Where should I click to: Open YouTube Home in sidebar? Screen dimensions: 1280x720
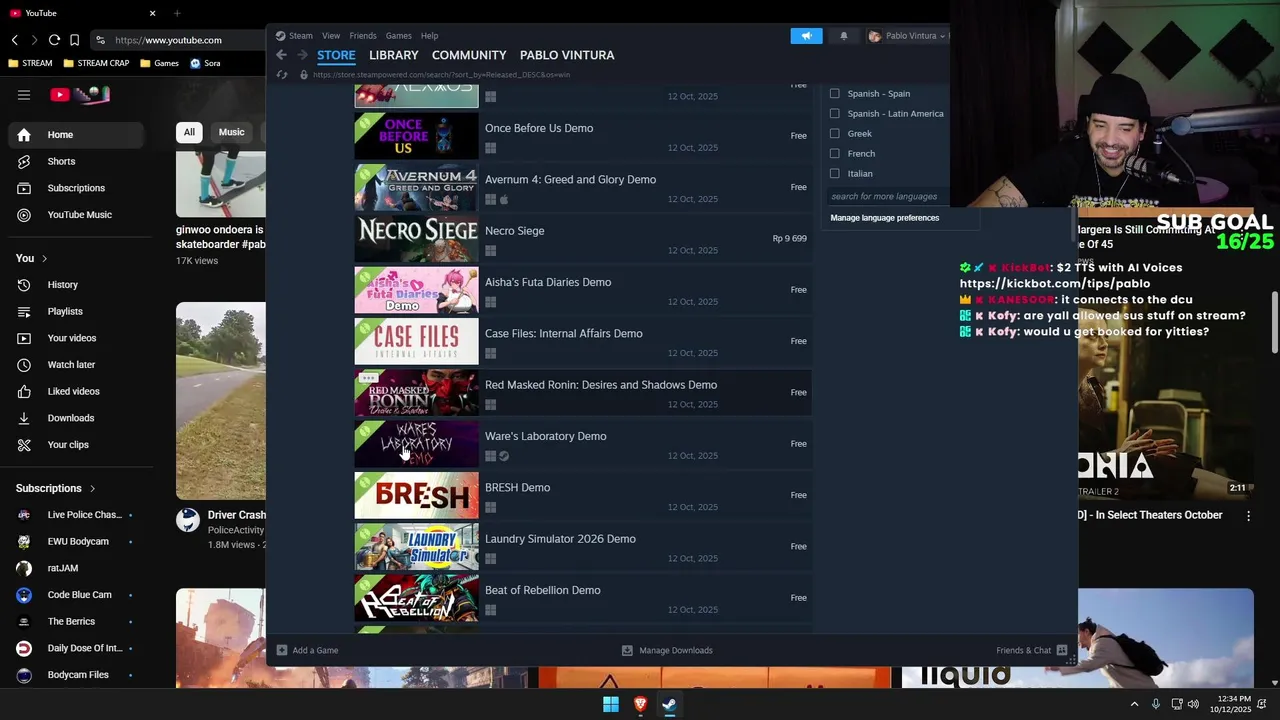pos(76,135)
